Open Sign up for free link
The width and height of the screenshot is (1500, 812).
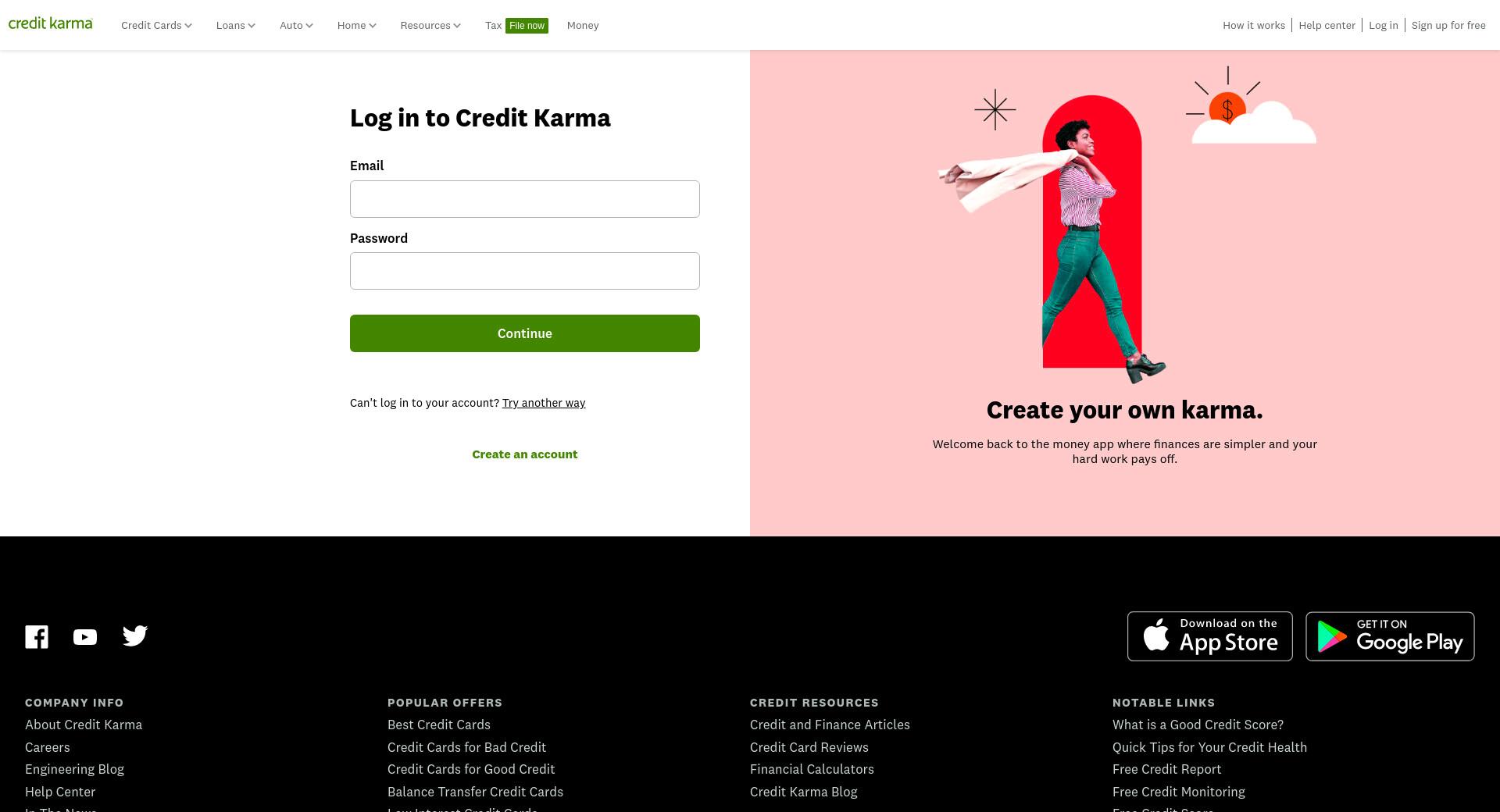coord(1448,26)
